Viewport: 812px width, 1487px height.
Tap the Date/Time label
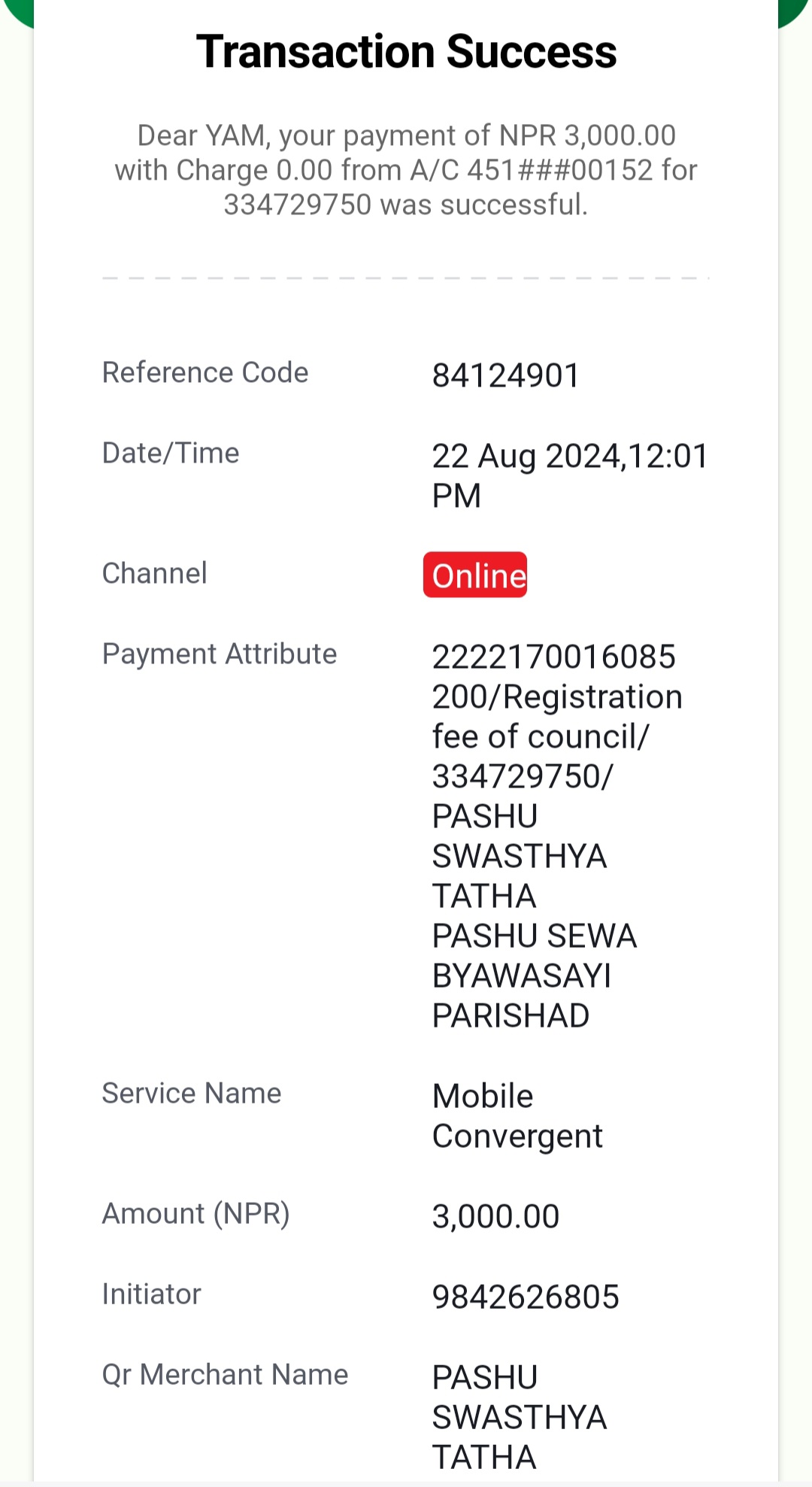(171, 453)
